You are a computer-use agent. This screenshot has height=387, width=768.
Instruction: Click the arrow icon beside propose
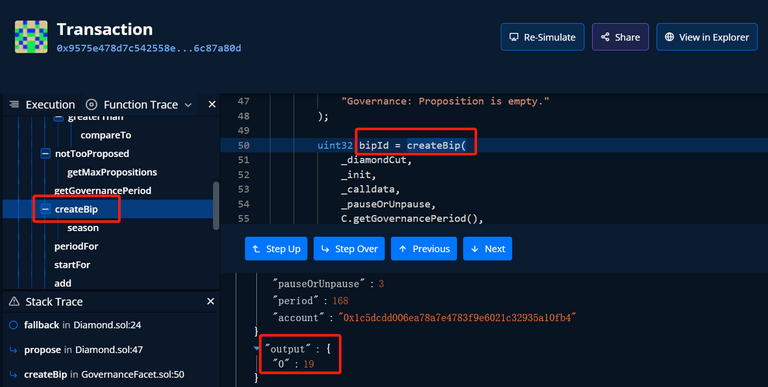[13, 350]
